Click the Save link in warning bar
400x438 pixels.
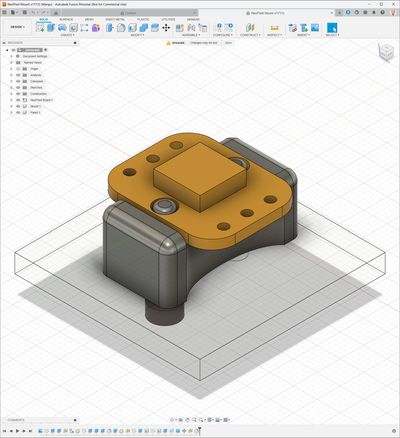[228, 43]
